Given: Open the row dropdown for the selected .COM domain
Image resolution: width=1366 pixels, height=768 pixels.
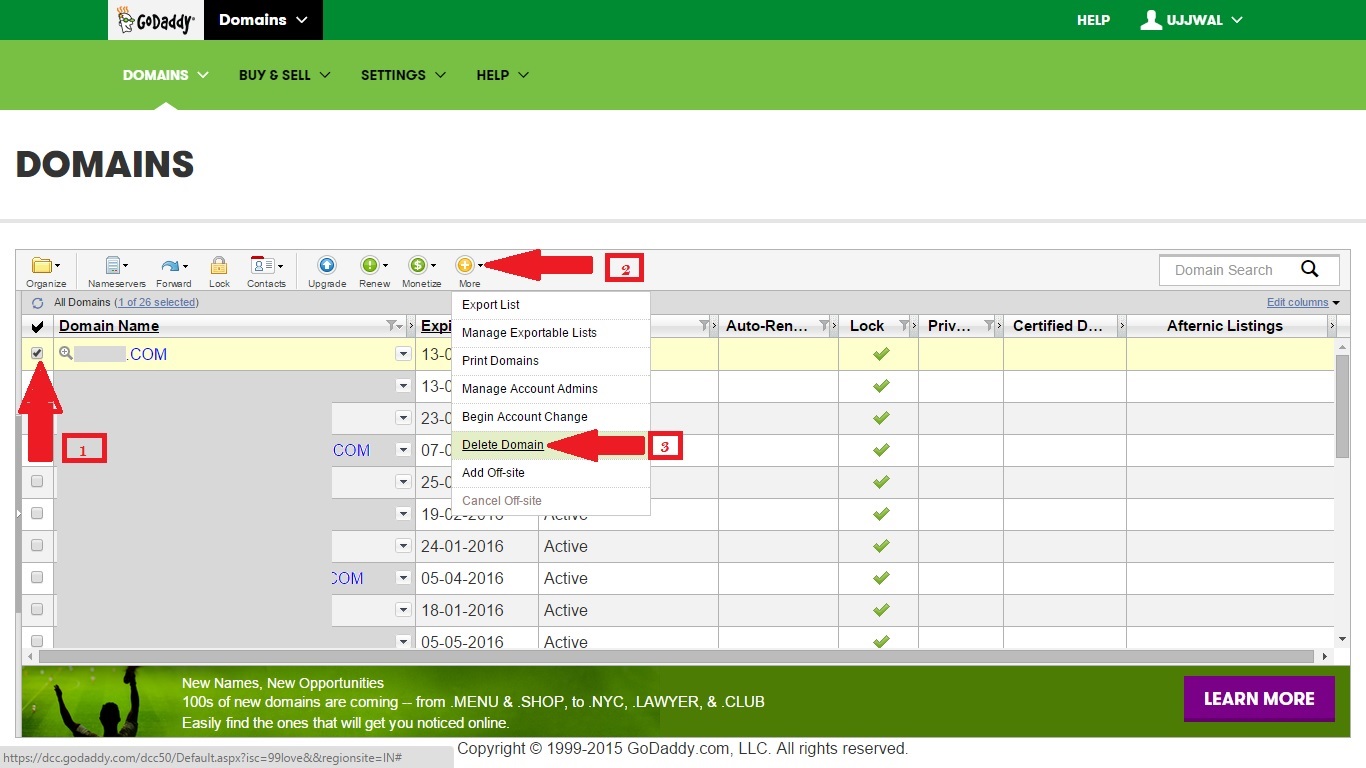Looking at the screenshot, I should pos(403,354).
